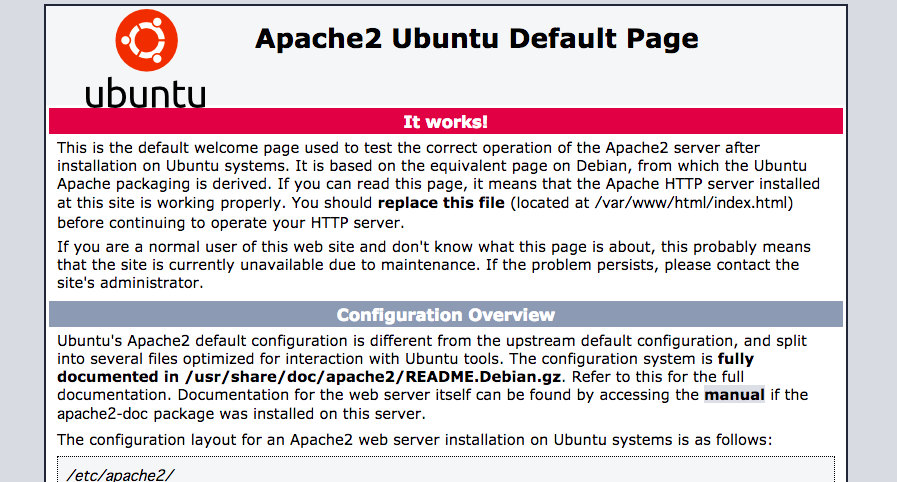Viewport: 897px width, 482px height.
Task: Click the /usr/share/doc/apache2/README.Debian.gz text
Action: (x=372, y=377)
